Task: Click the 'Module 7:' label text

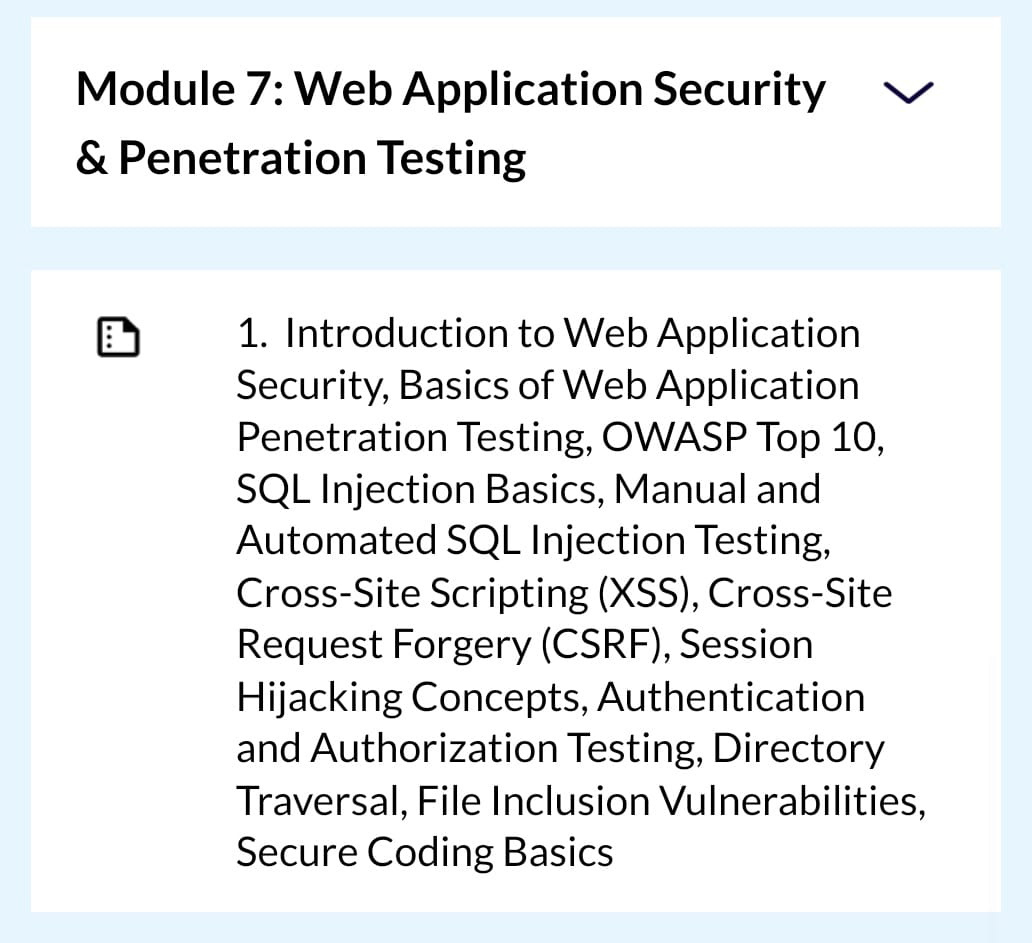Action: (x=180, y=89)
